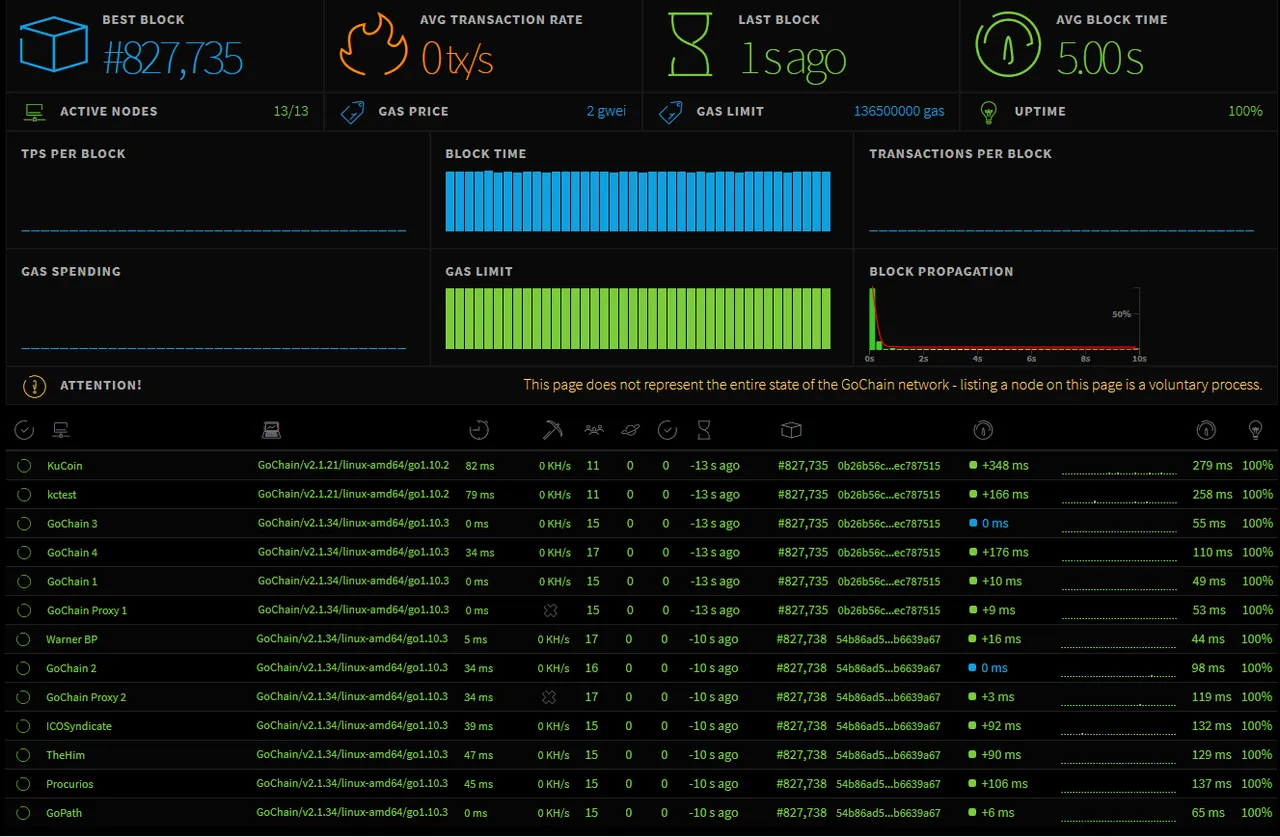Sort nodes by the pickaxe mining column
This screenshot has height=837, width=1280.
click(x=550, y=430)
